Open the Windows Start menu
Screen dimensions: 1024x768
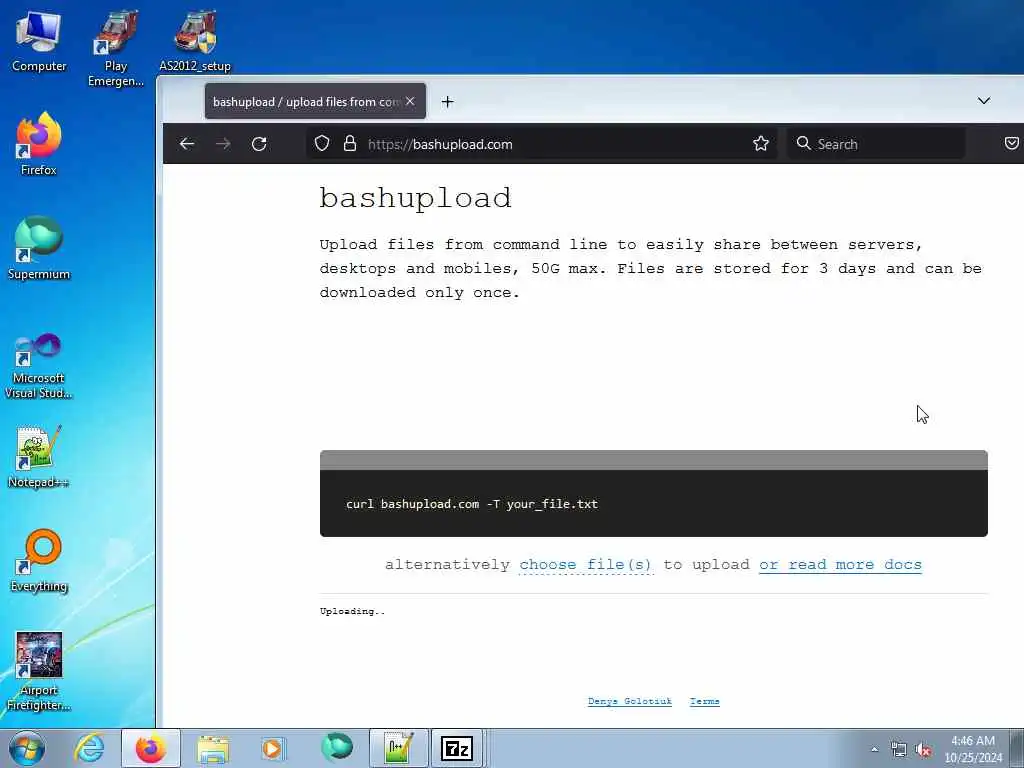(x=27, y=748)
